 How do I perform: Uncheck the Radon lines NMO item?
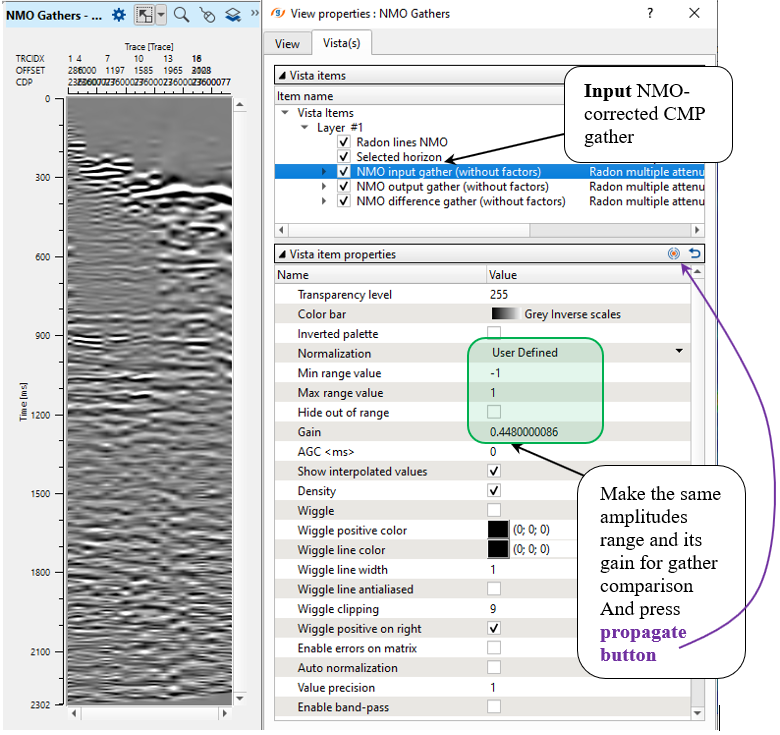point(345,143)
